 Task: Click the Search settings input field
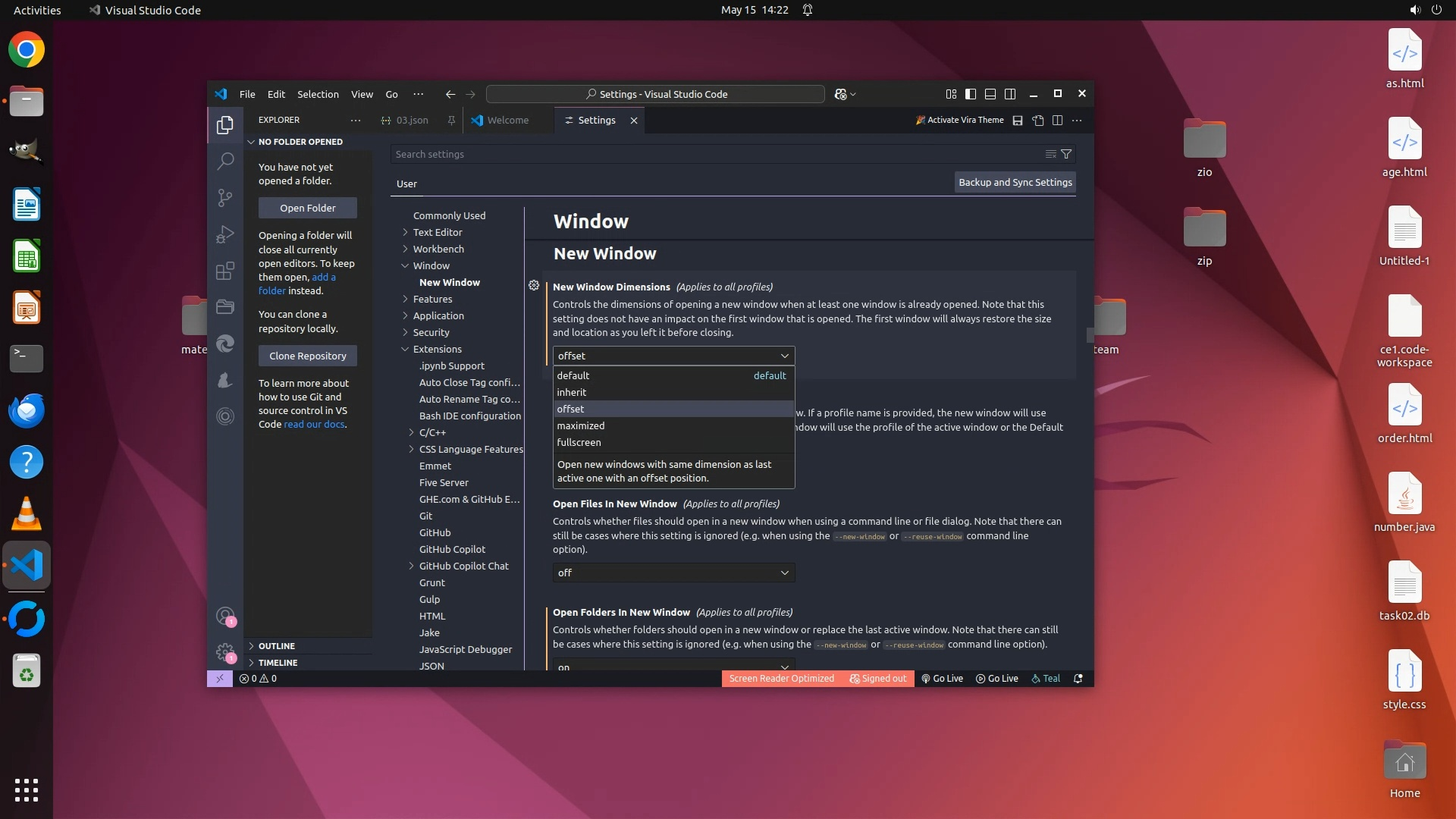(713, 154)
